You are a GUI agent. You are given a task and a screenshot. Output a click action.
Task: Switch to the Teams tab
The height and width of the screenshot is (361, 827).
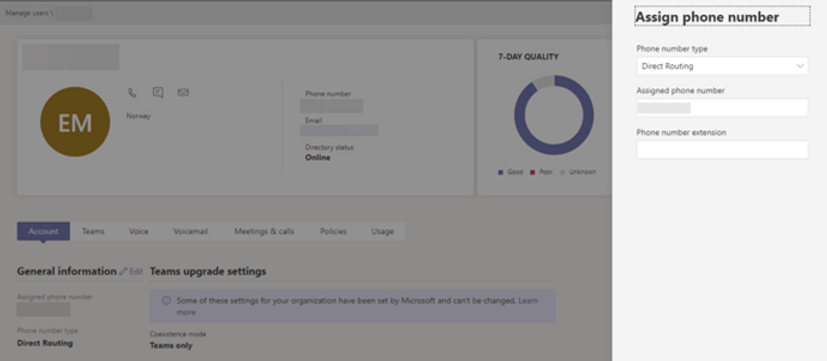(x=93, y=231)
